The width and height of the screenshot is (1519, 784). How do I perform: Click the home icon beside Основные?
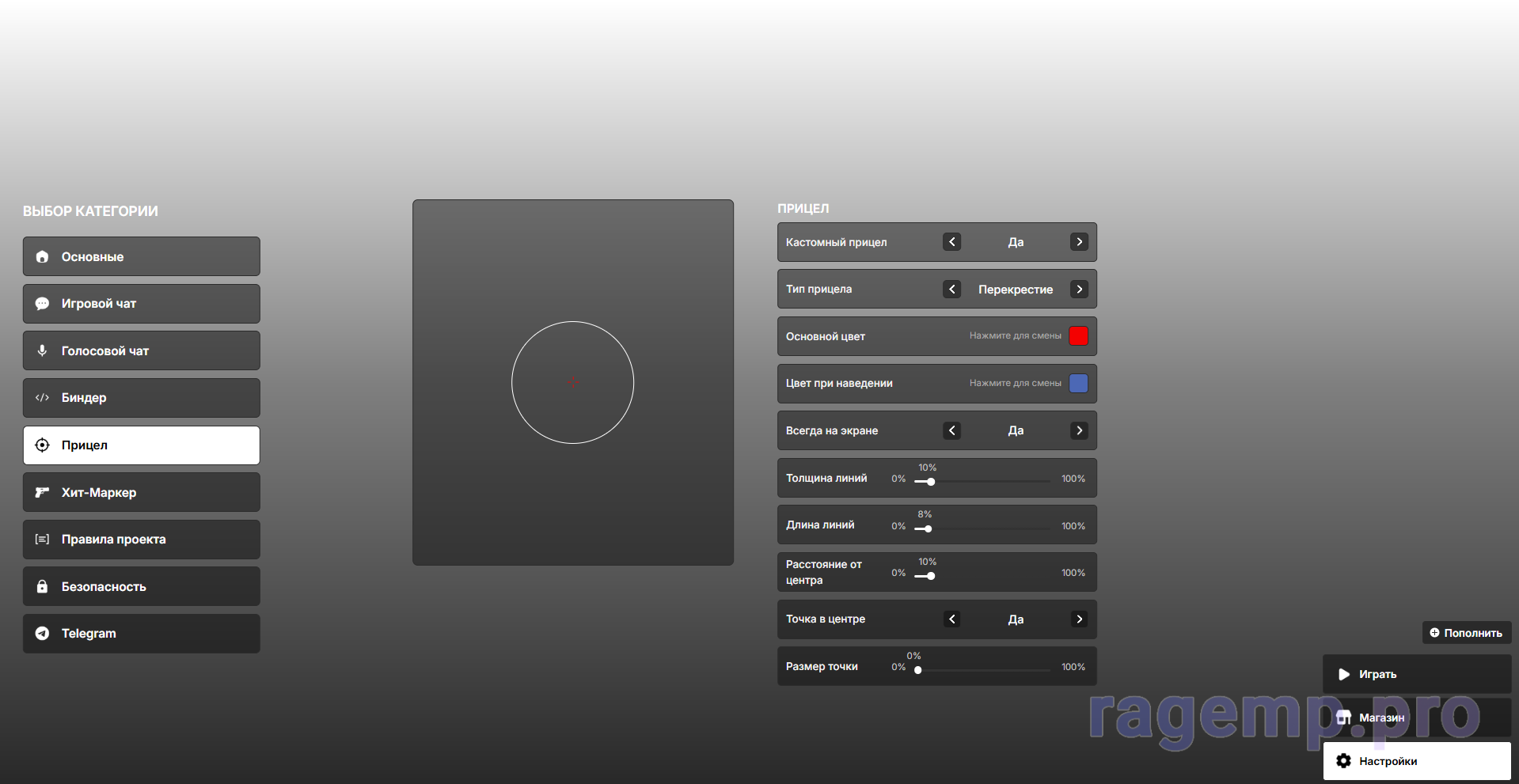(43, 257)
